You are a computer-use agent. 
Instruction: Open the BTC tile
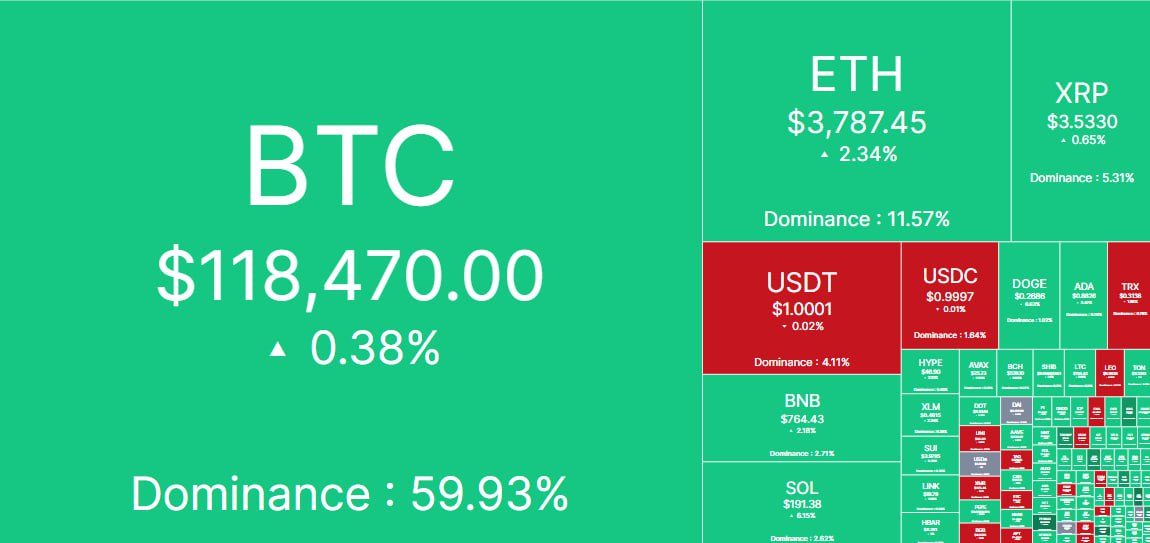351,272
